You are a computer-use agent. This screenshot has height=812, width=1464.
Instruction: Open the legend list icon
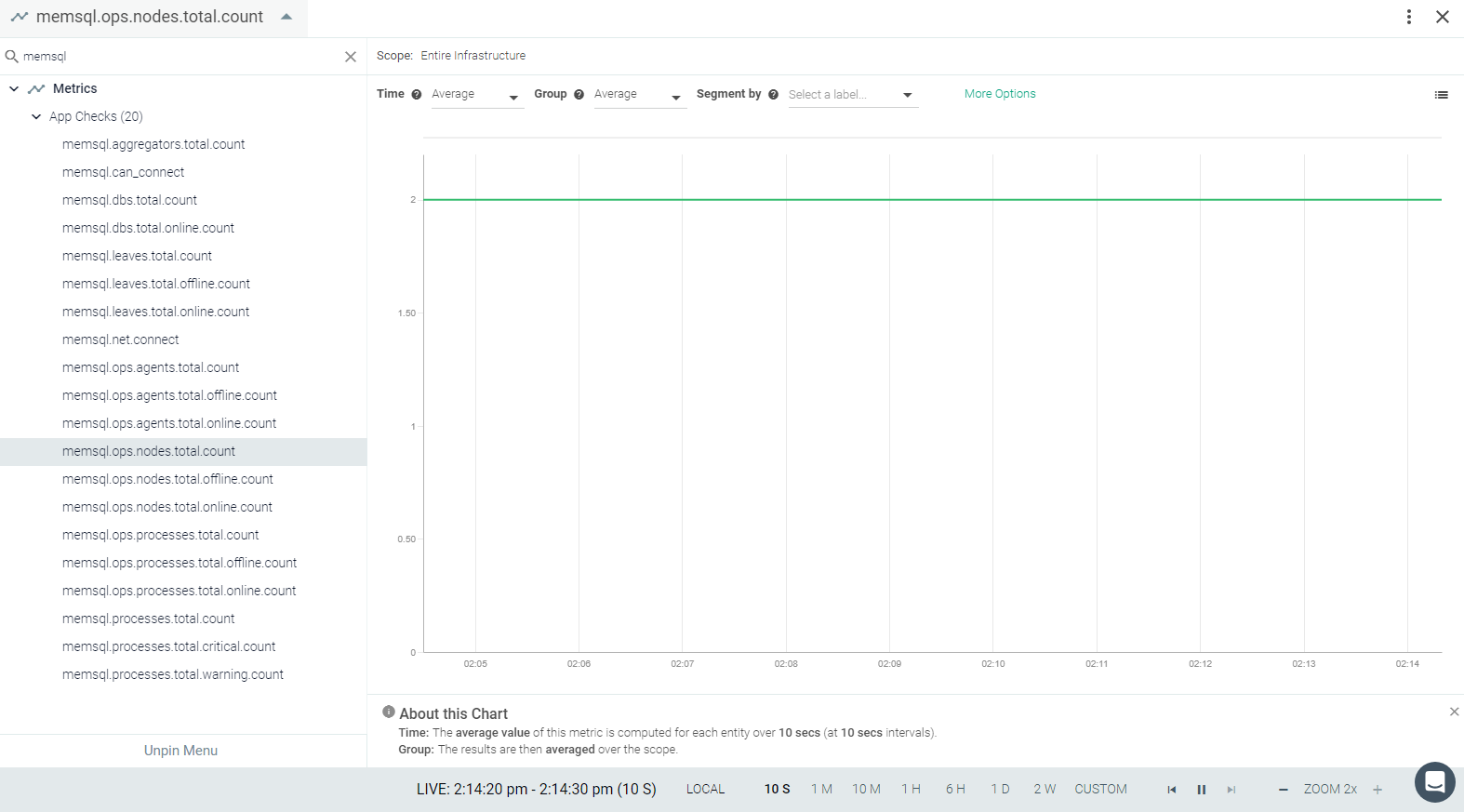click(x=1441, y=95)
